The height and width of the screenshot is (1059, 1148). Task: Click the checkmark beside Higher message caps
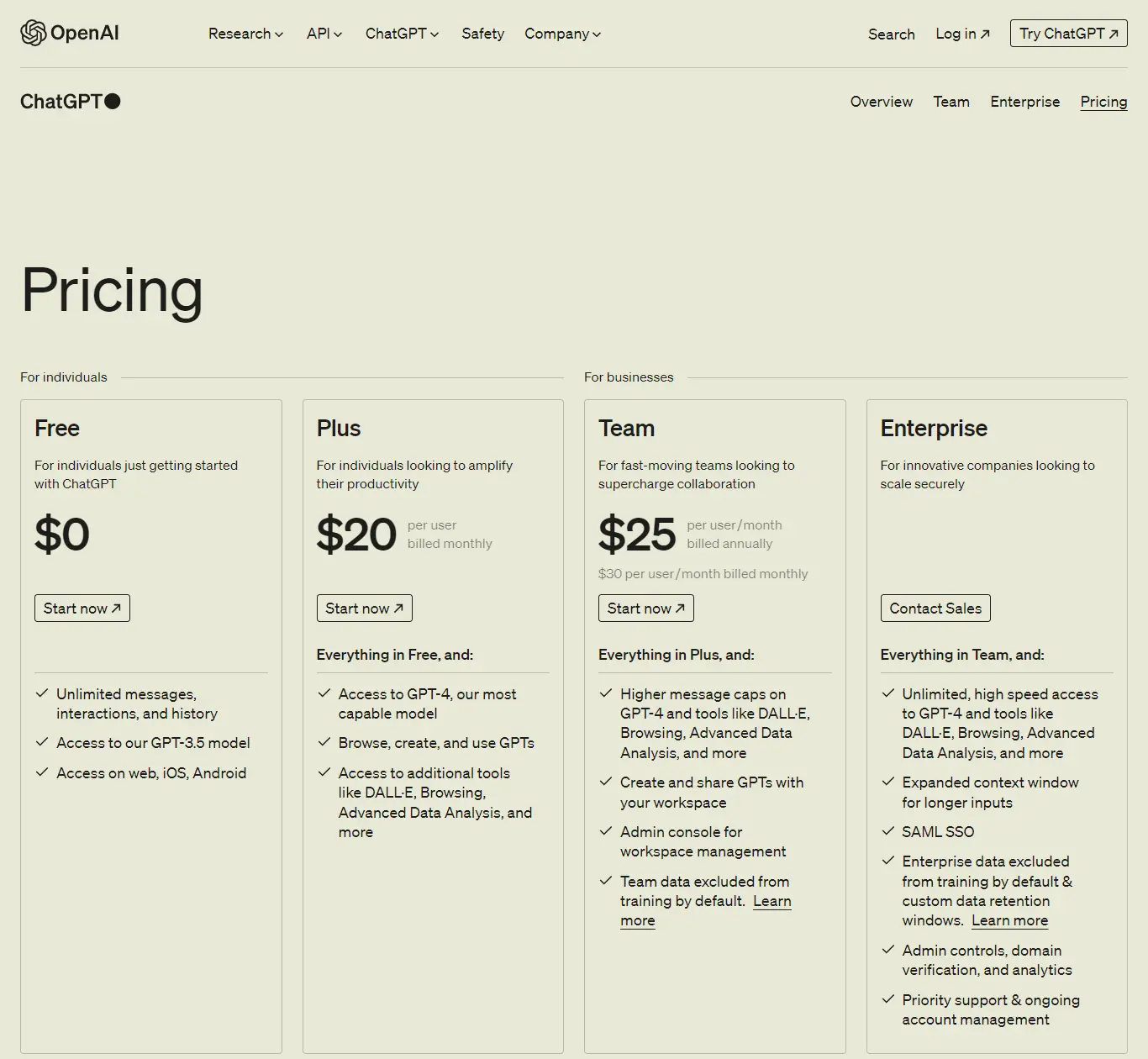[605, 693]
